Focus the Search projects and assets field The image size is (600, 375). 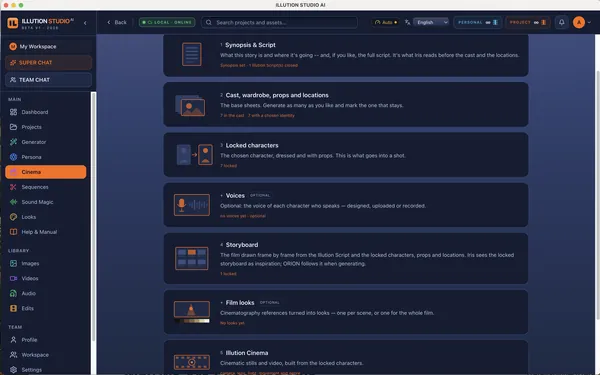coord(280,23)
